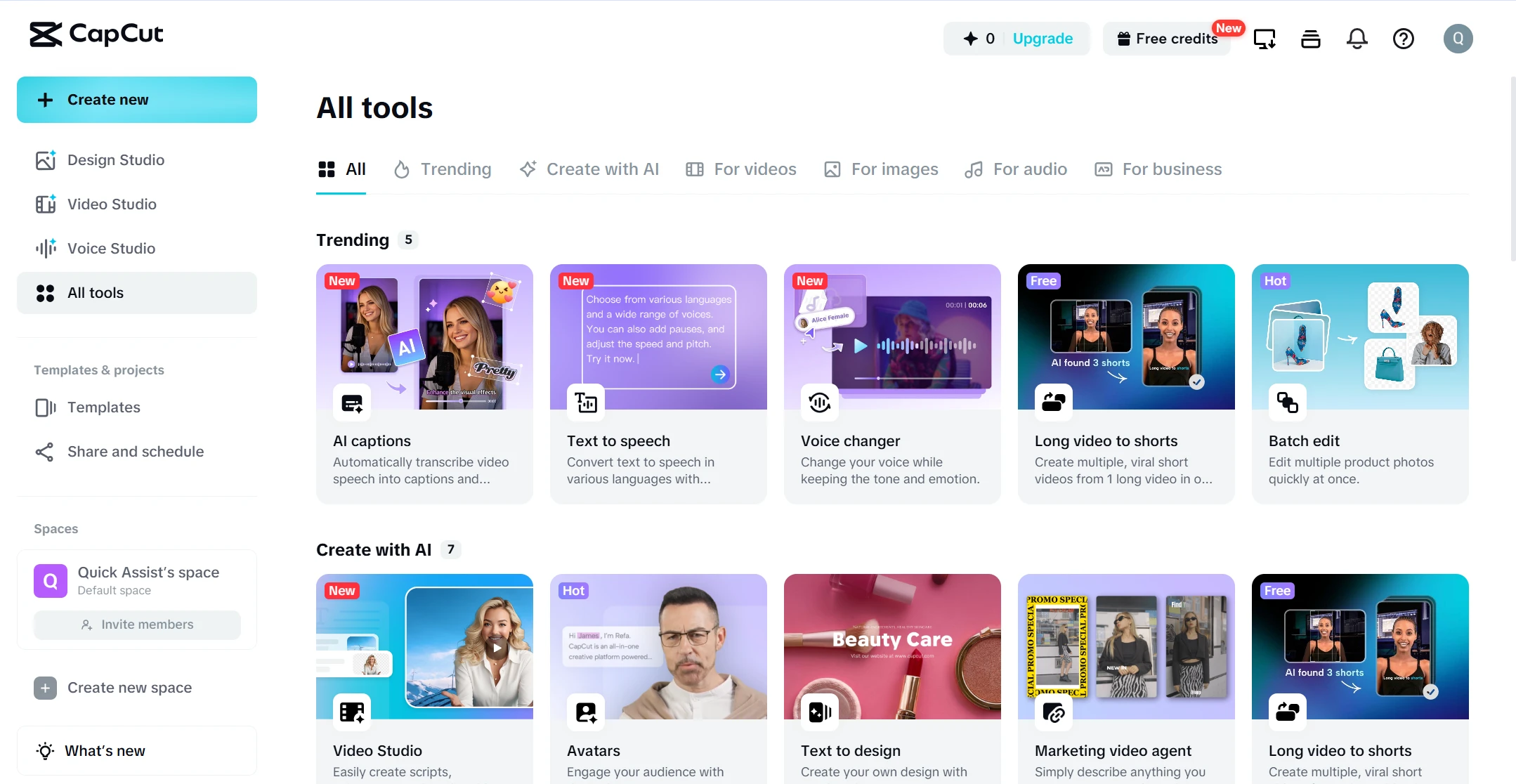Click the CapCut logo
Screen dimensions: 1516x784
[x=96, y=34]
